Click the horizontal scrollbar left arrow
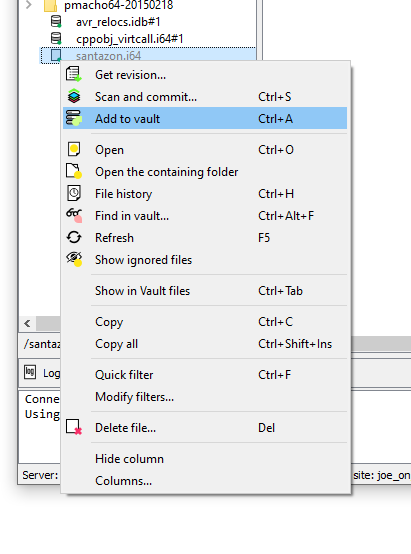This screenshot has width=411, height=554. click(x=27, y=323)
